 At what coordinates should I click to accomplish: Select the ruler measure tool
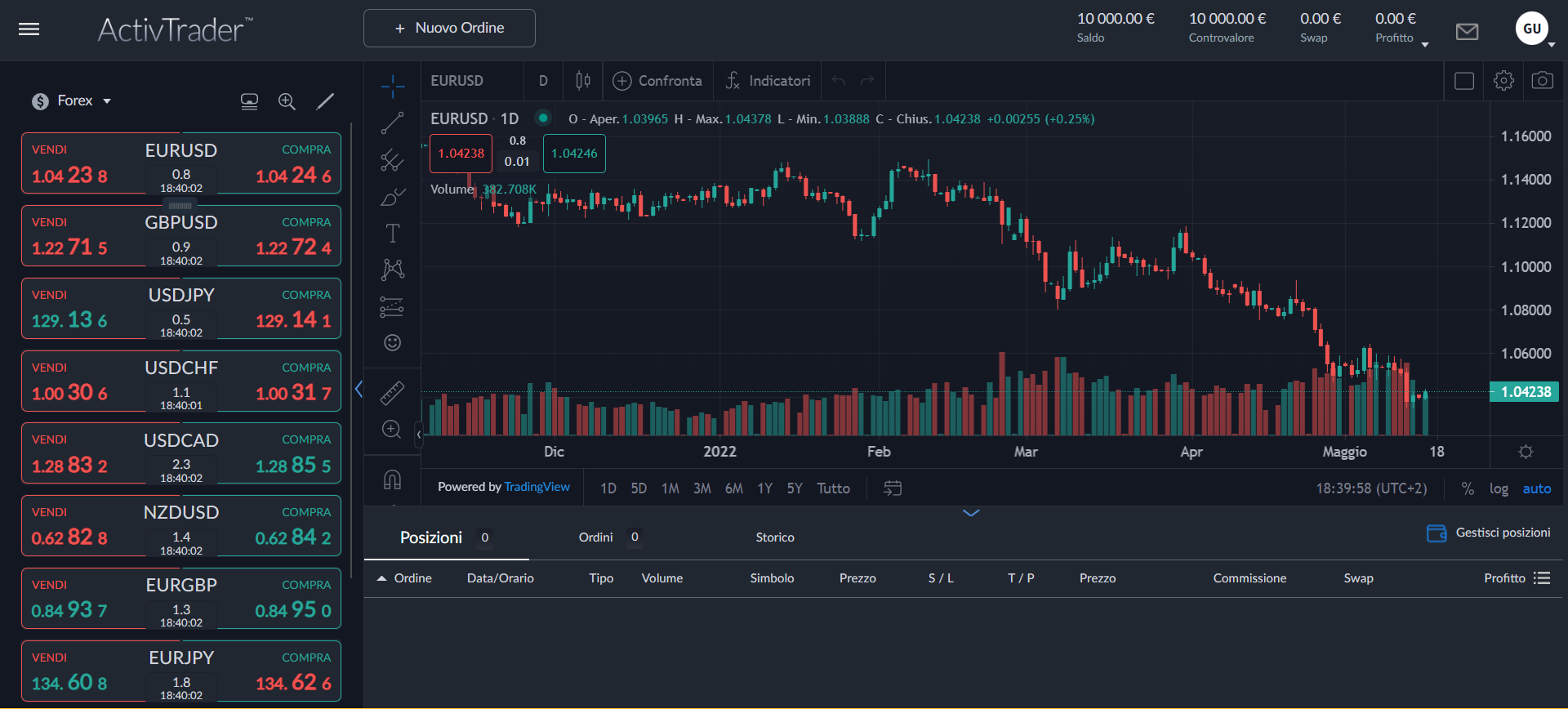[x=393, y=393]
